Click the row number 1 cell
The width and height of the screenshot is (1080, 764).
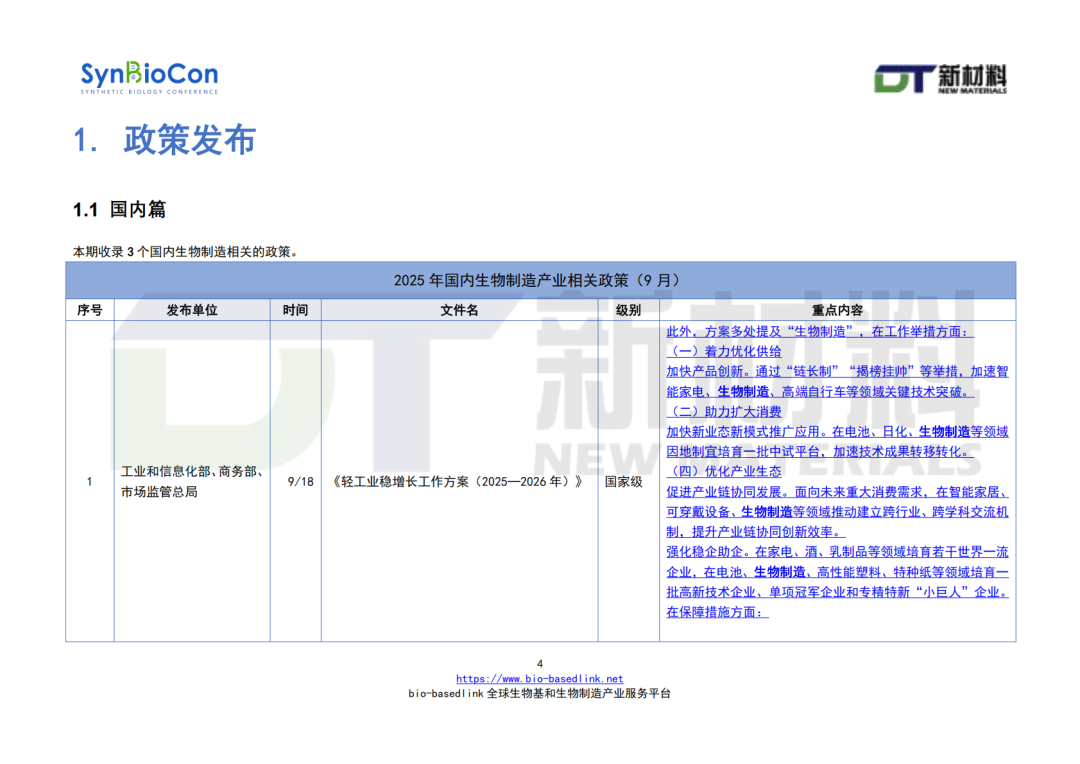point(90,482)
